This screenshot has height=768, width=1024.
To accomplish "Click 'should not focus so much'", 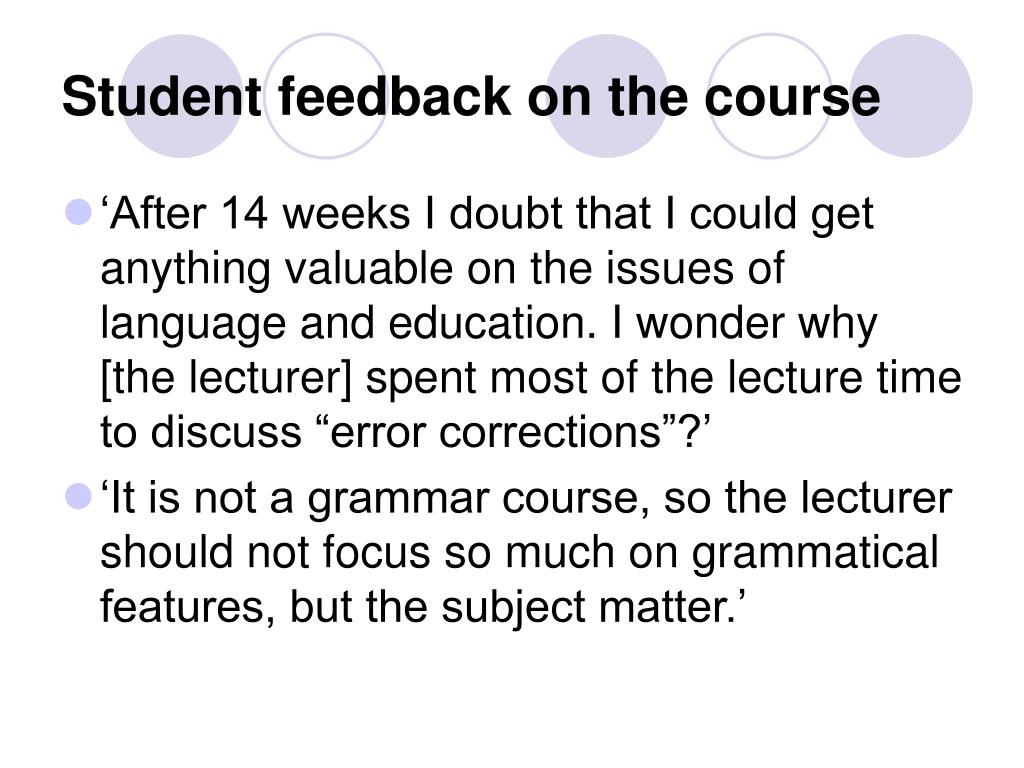I will pyautogui.click(x=358, y=552).
